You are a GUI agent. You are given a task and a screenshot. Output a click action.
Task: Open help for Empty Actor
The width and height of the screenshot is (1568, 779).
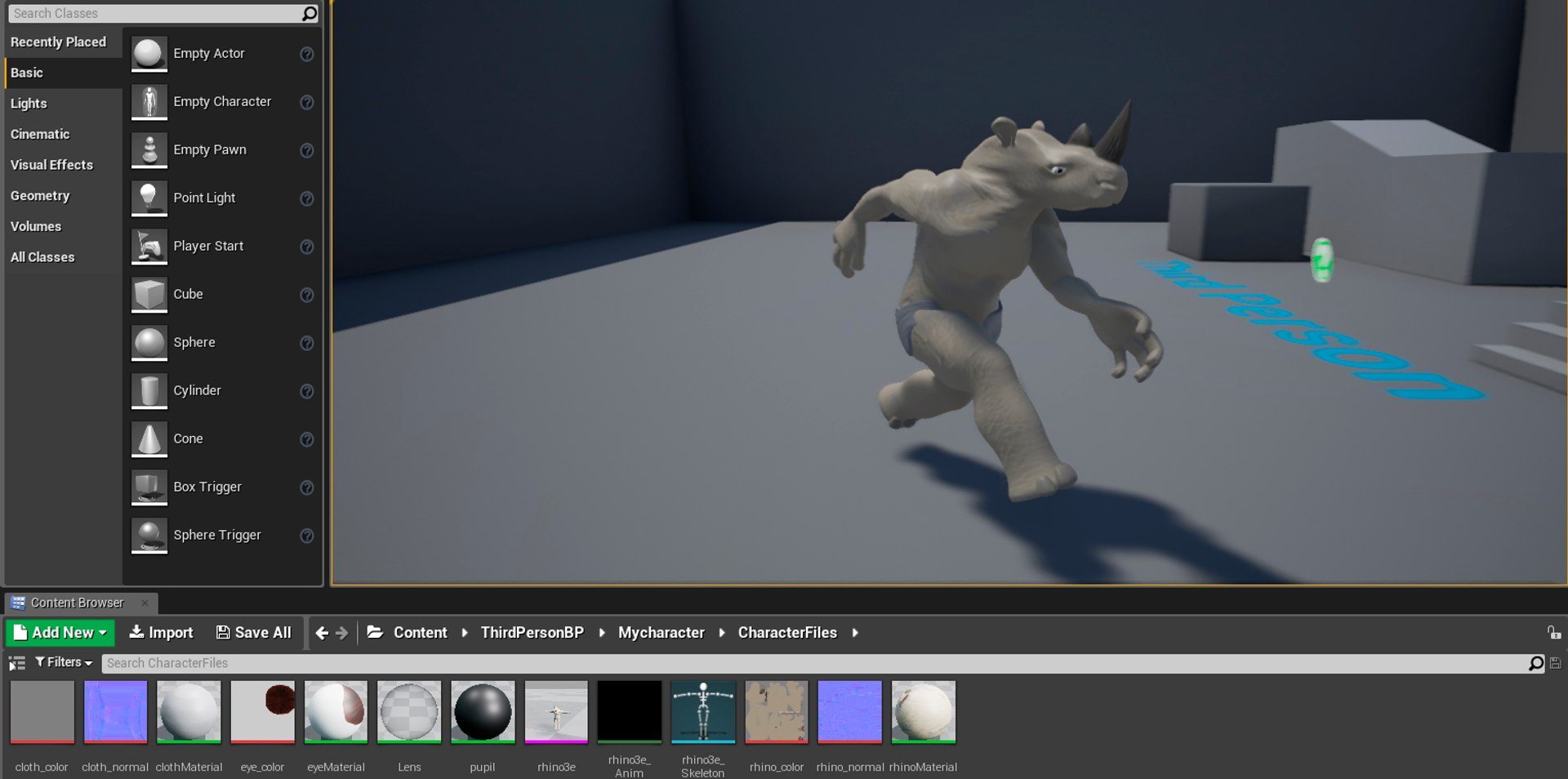(307, 54)
